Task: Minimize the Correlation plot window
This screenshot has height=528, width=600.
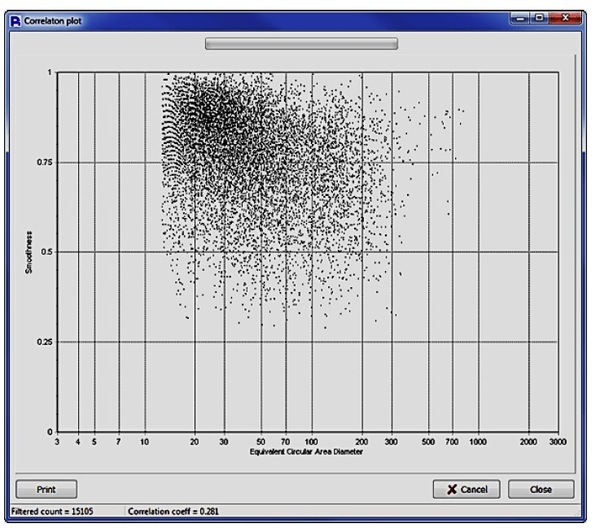Action: coord(521,18)
